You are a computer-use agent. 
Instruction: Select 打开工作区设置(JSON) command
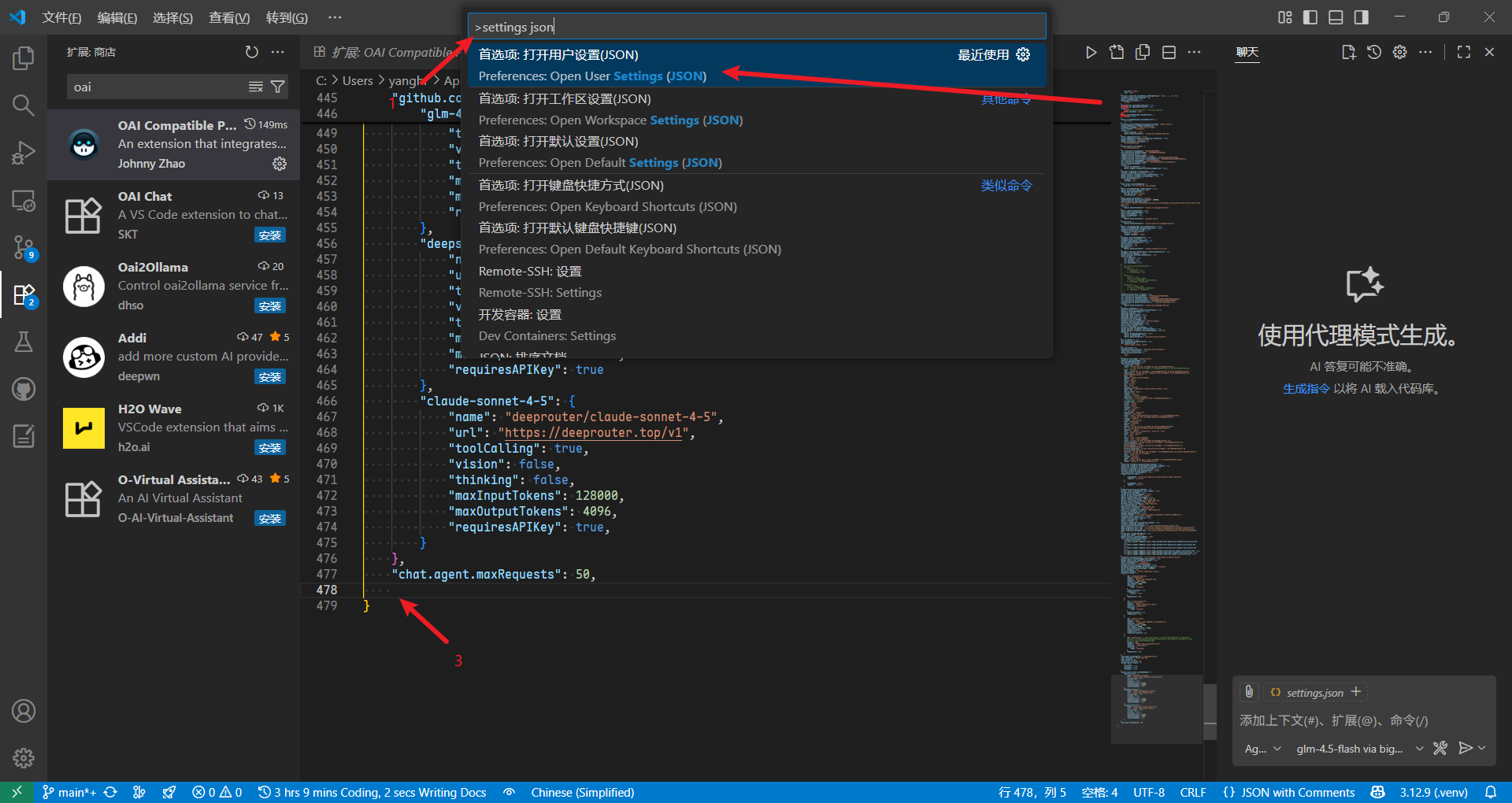coord(757,109)
